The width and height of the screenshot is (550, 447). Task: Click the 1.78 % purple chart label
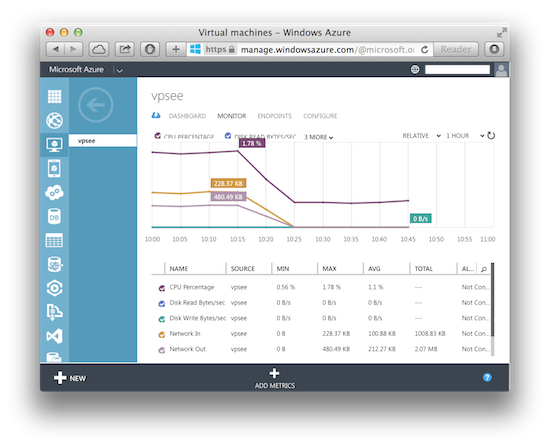pyautogui.click(x=252, y=143)
